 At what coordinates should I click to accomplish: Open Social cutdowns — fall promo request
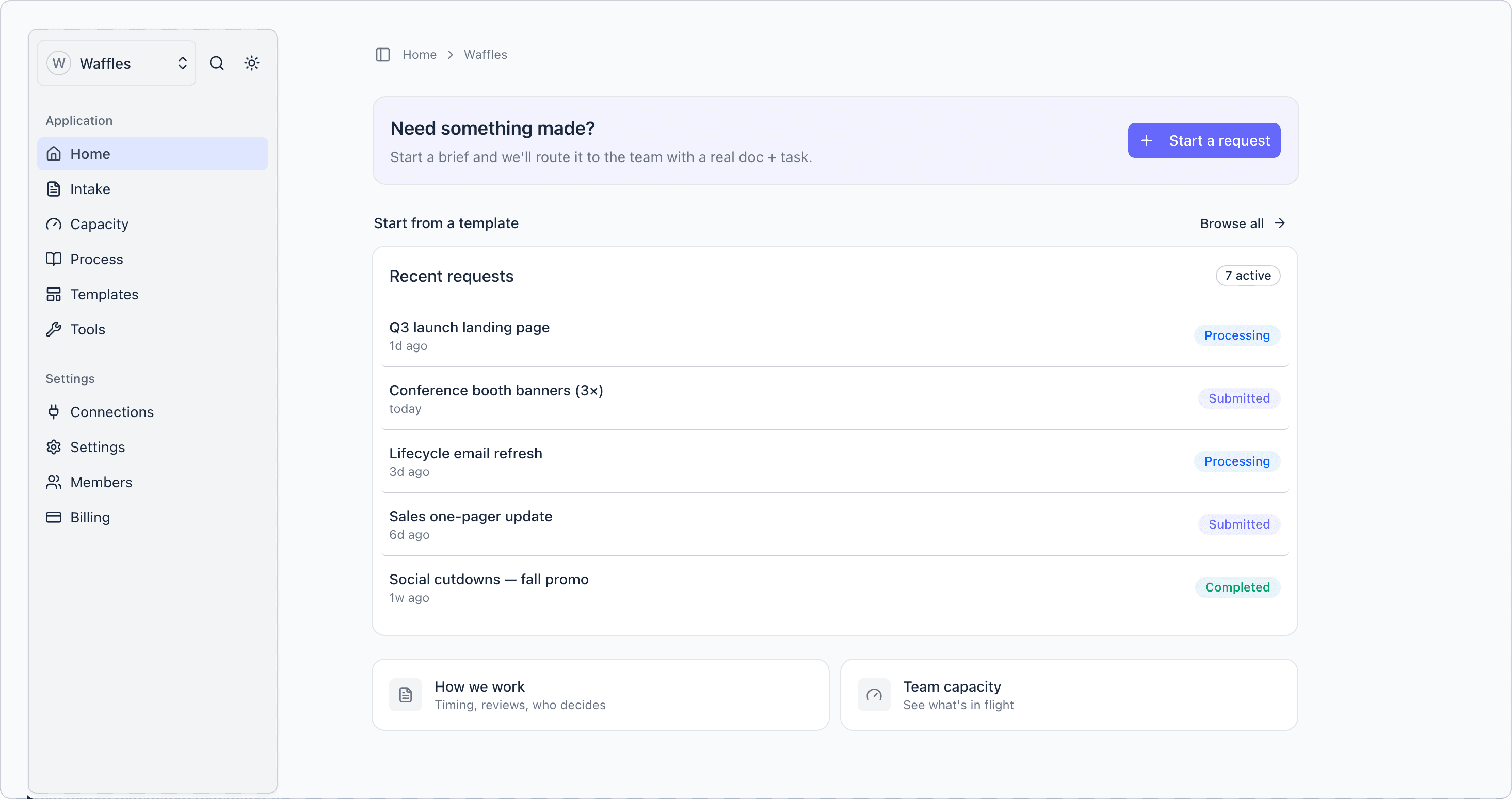coord(834,588)
